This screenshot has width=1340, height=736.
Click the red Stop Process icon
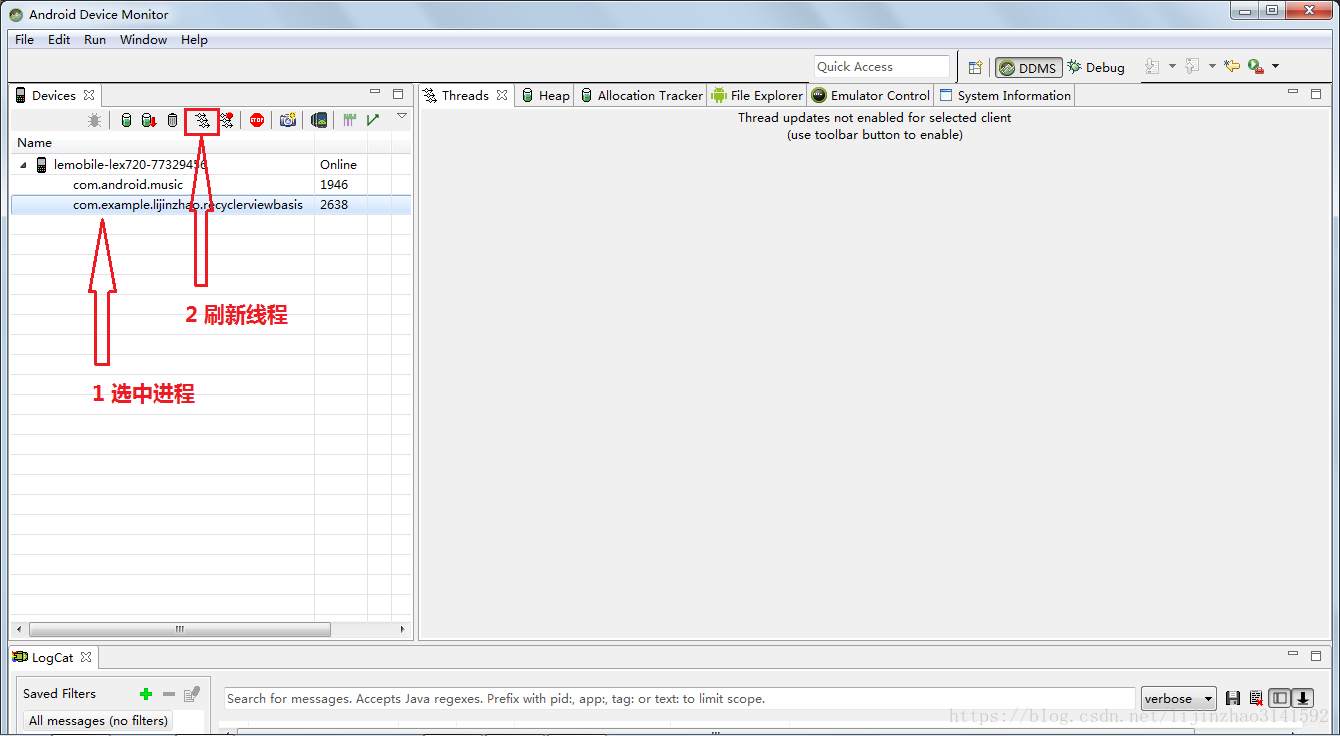tap(257, 120)
